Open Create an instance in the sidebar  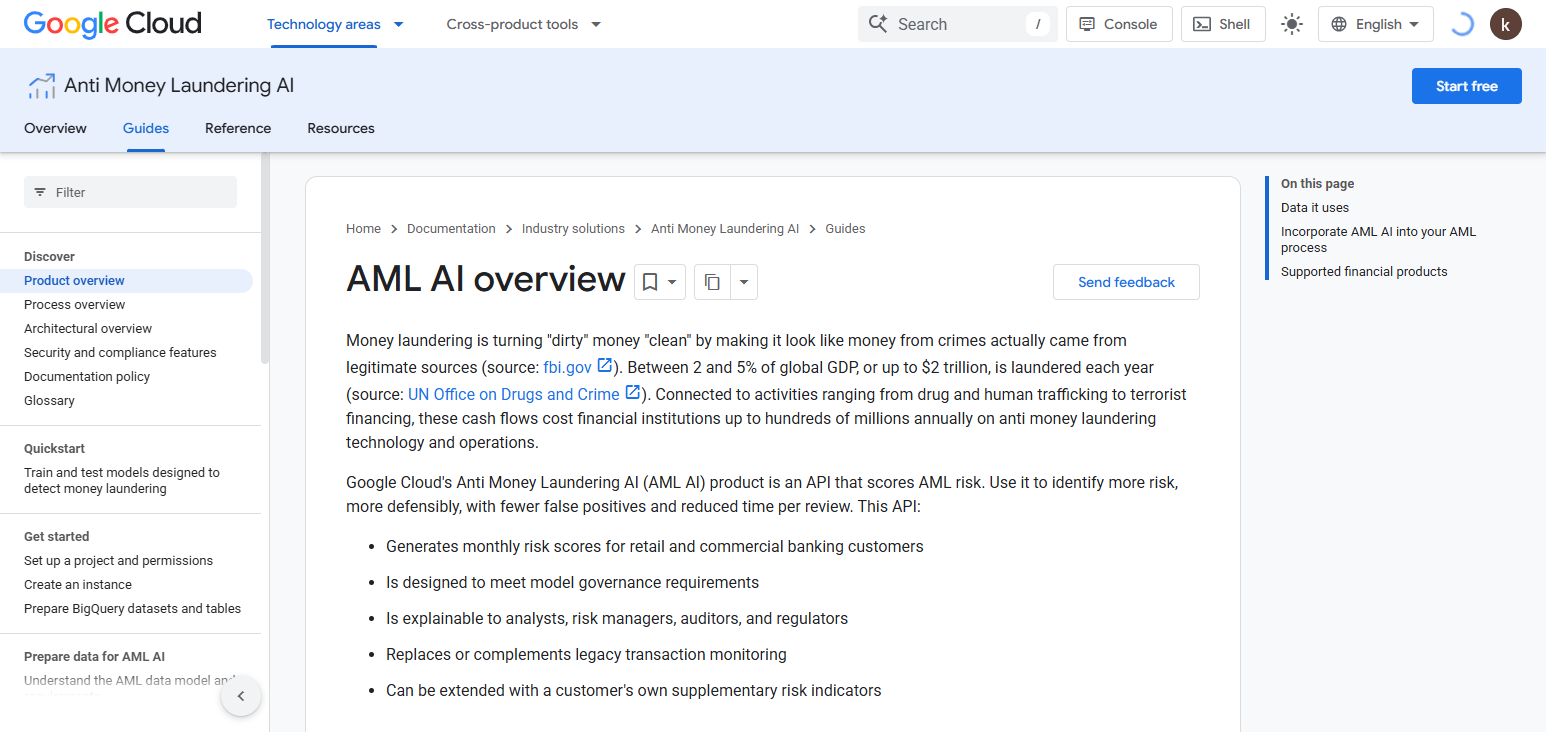78,585
